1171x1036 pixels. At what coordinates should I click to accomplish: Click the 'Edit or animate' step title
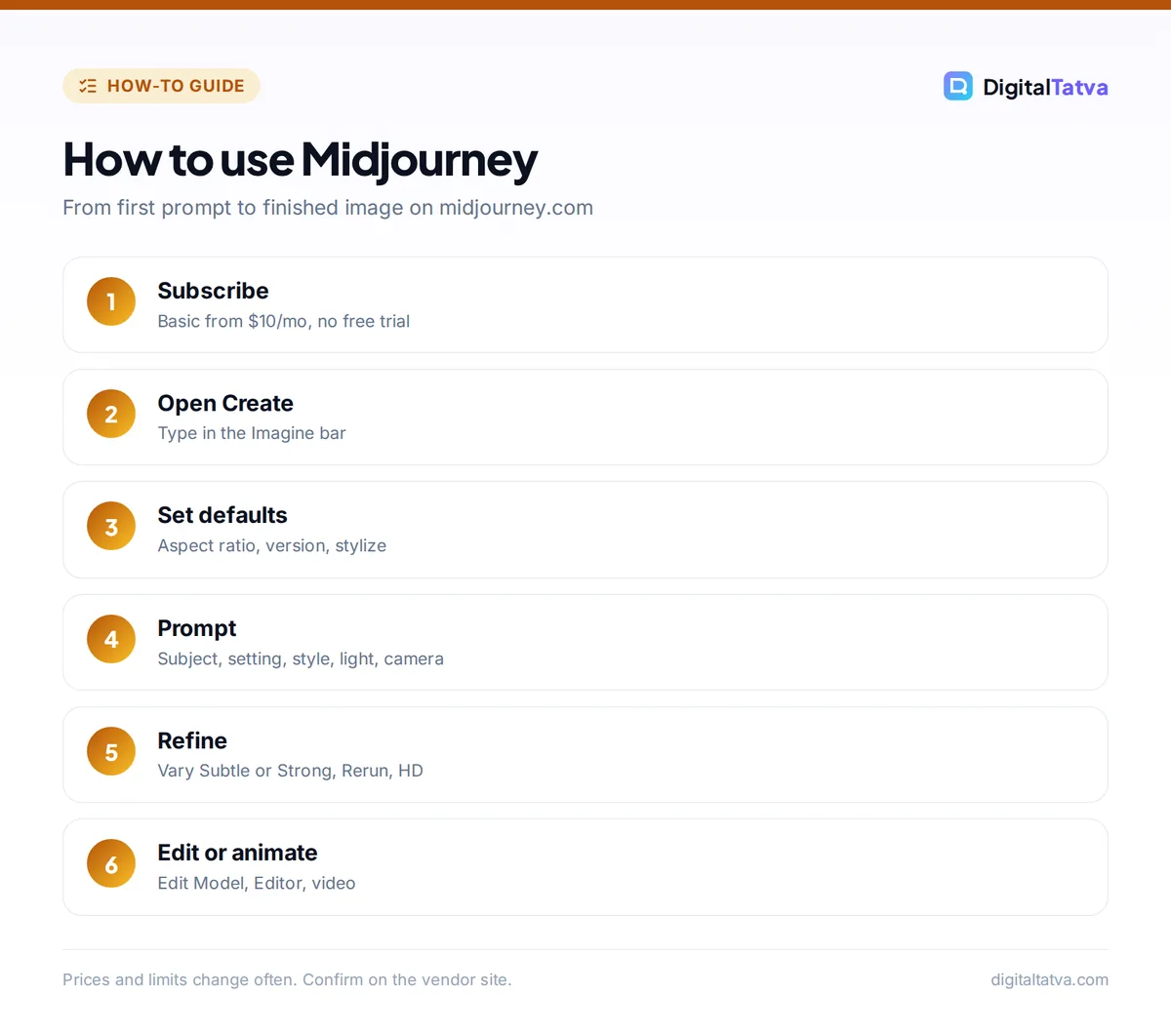237,853
